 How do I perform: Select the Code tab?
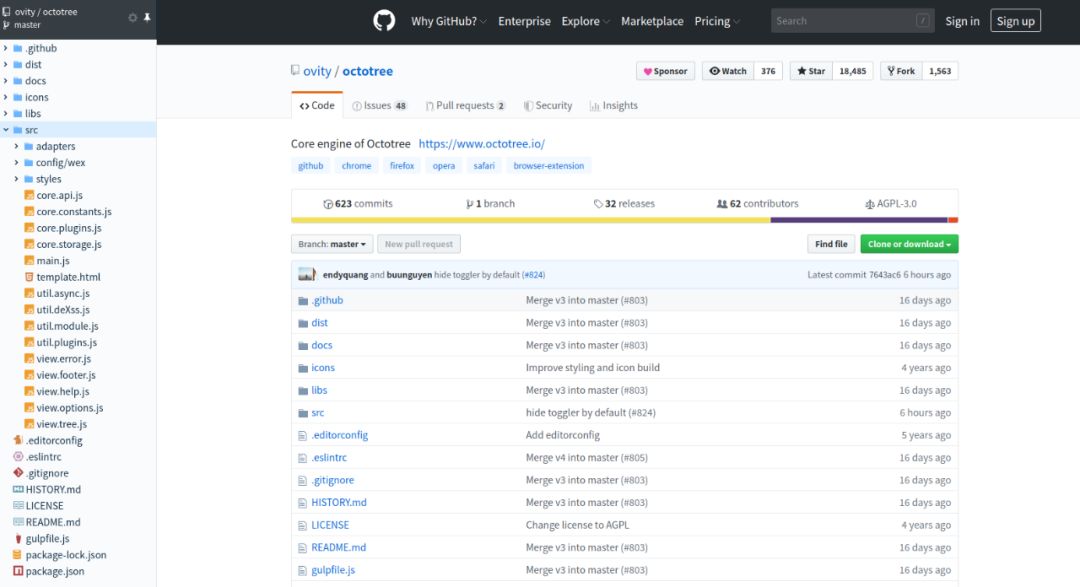point(317,105)
